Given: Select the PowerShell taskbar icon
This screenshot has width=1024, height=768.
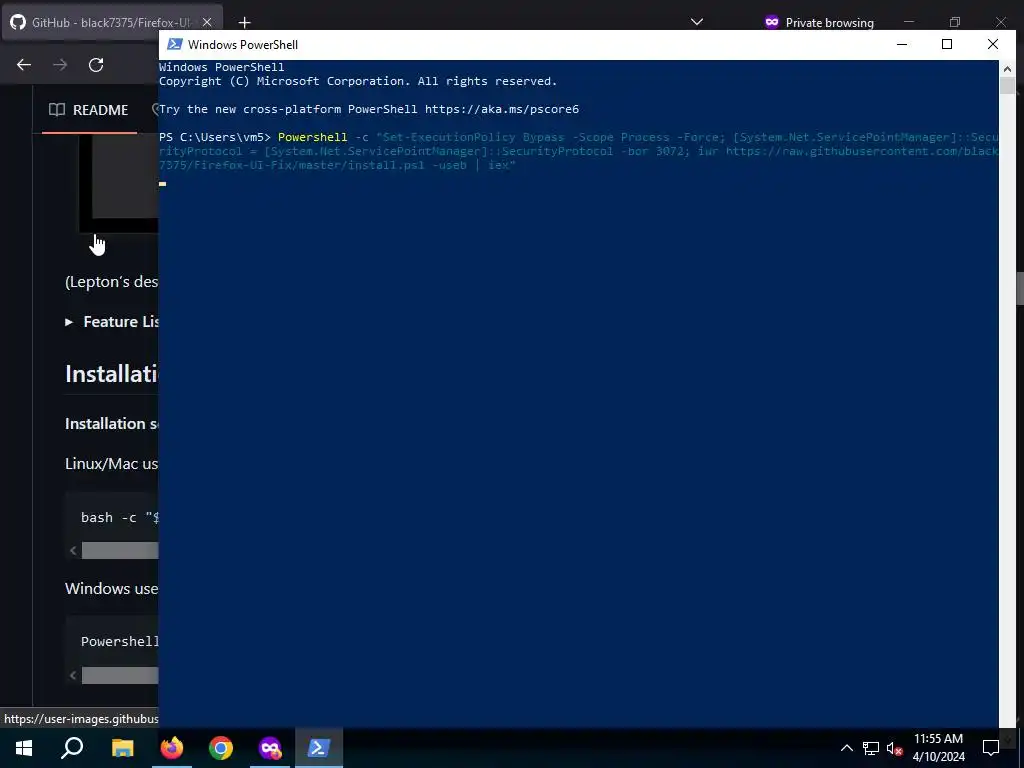Looking at the screenshot, I should [x=319, y=748].
